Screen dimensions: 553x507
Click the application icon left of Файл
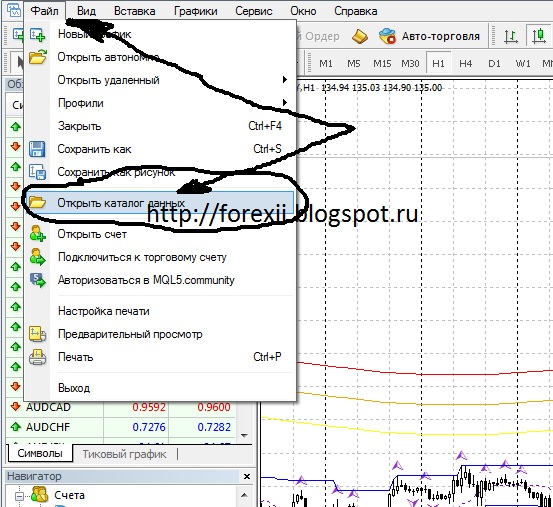(x=13, y=10)
